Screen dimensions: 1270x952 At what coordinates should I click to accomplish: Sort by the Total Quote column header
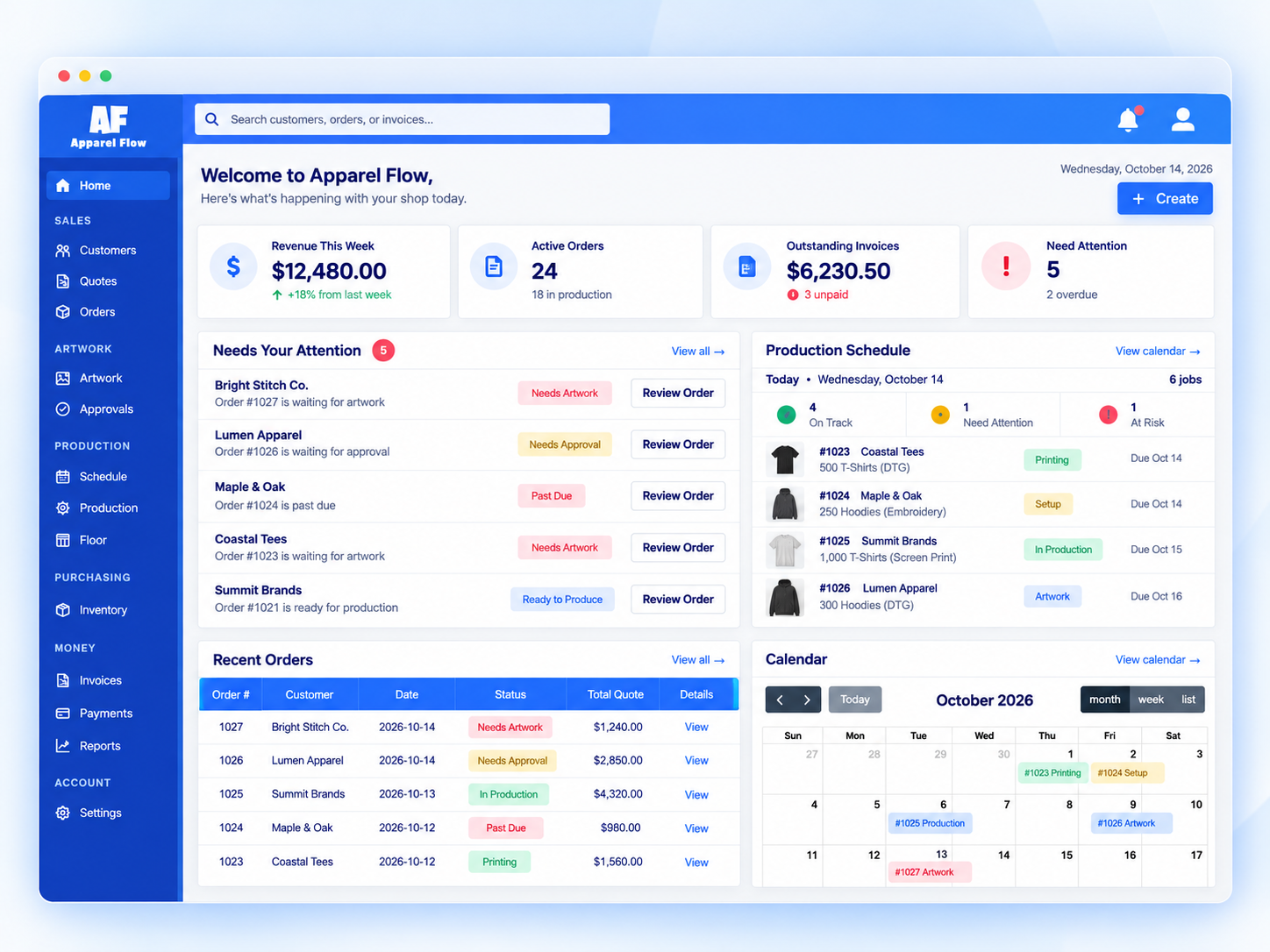[616, 695]
